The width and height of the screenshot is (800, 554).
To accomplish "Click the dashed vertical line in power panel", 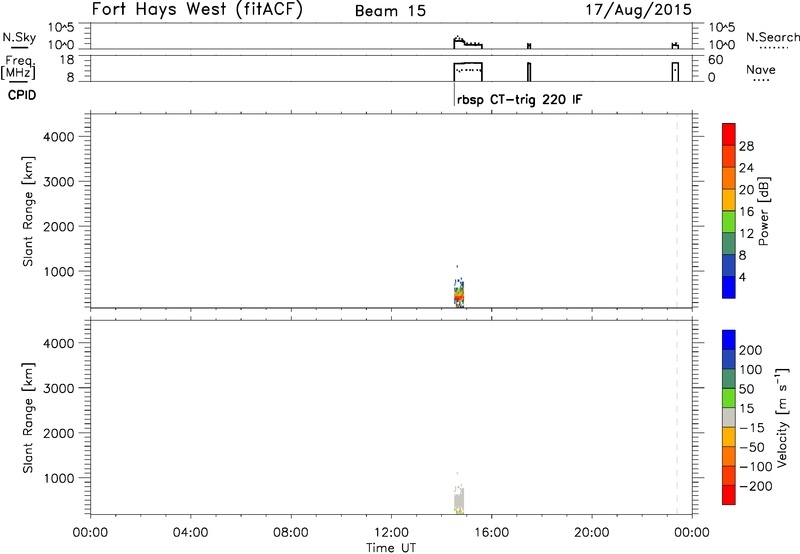I will click(677, 211).
